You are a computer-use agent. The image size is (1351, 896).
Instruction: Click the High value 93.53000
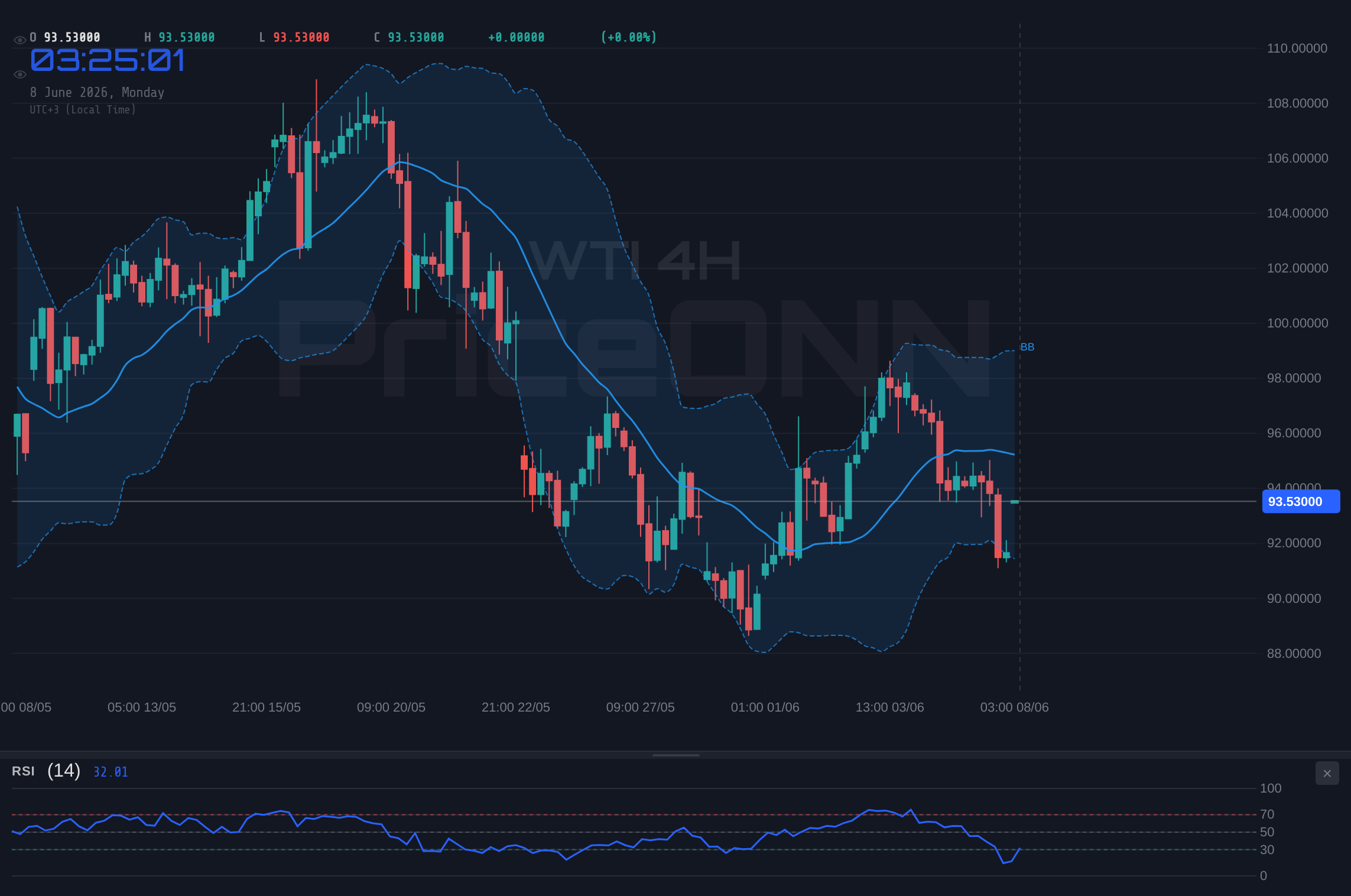click(x=187, y=37)
